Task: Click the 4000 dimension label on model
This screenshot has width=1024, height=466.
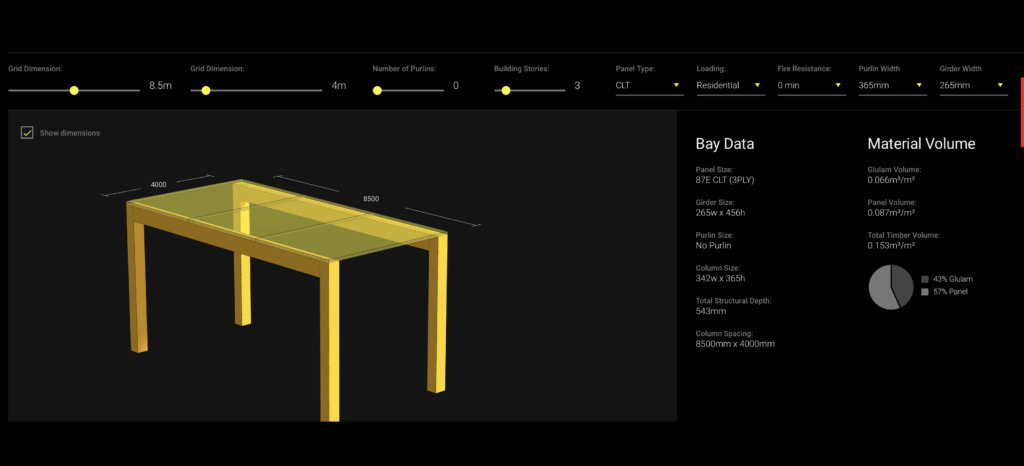Action: click(x=158, y=185)
